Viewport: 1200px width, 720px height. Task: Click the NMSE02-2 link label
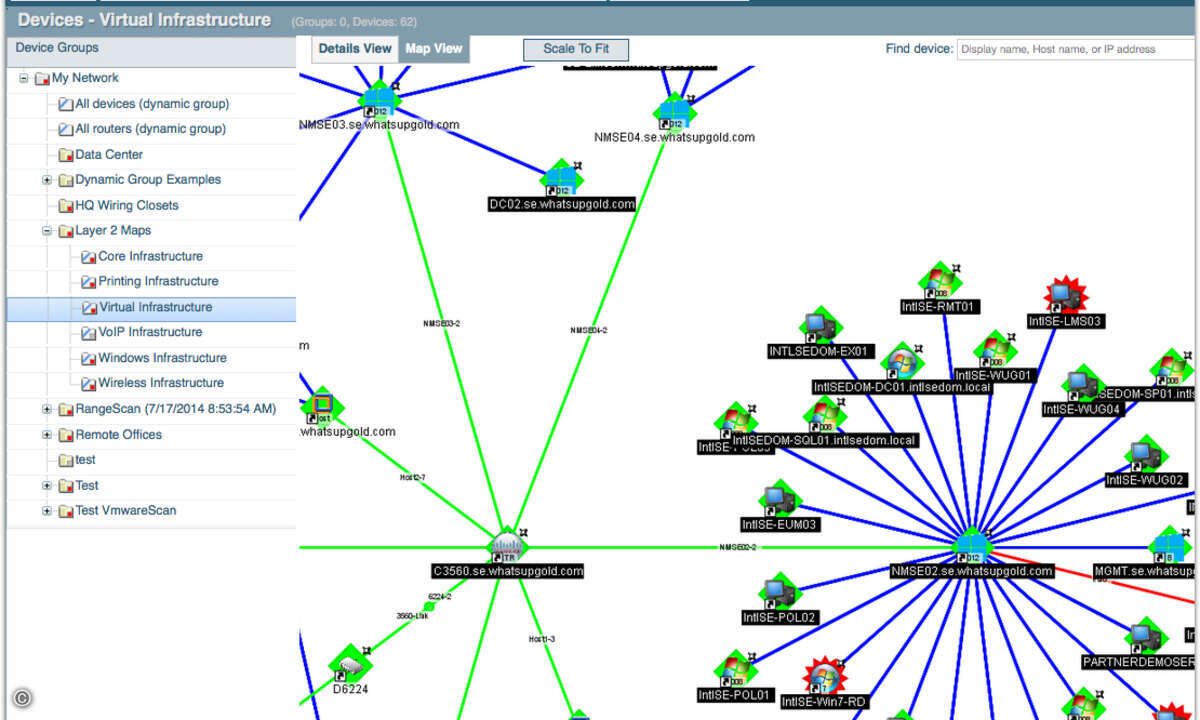pyautogui.click(x=738, y=547)
